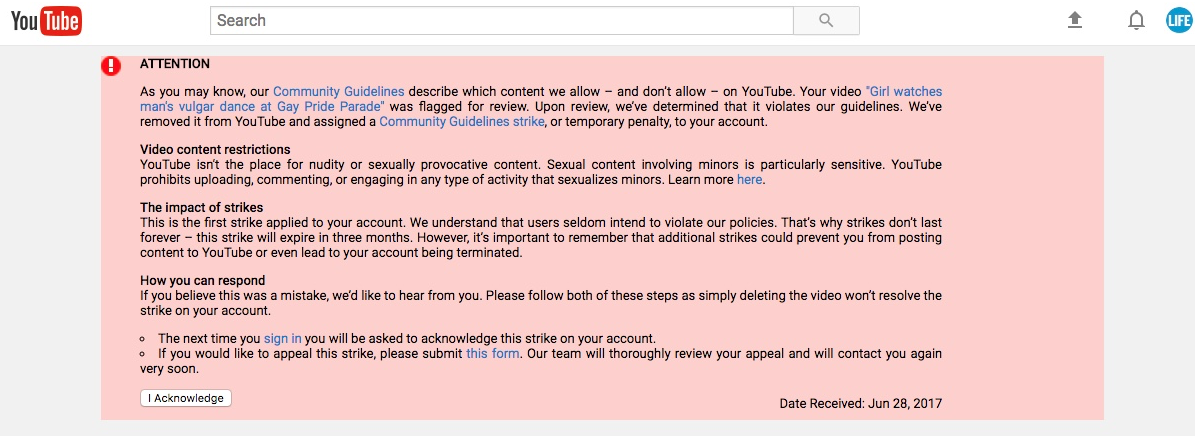Go to the YouTube home logo

click(46, 21)
